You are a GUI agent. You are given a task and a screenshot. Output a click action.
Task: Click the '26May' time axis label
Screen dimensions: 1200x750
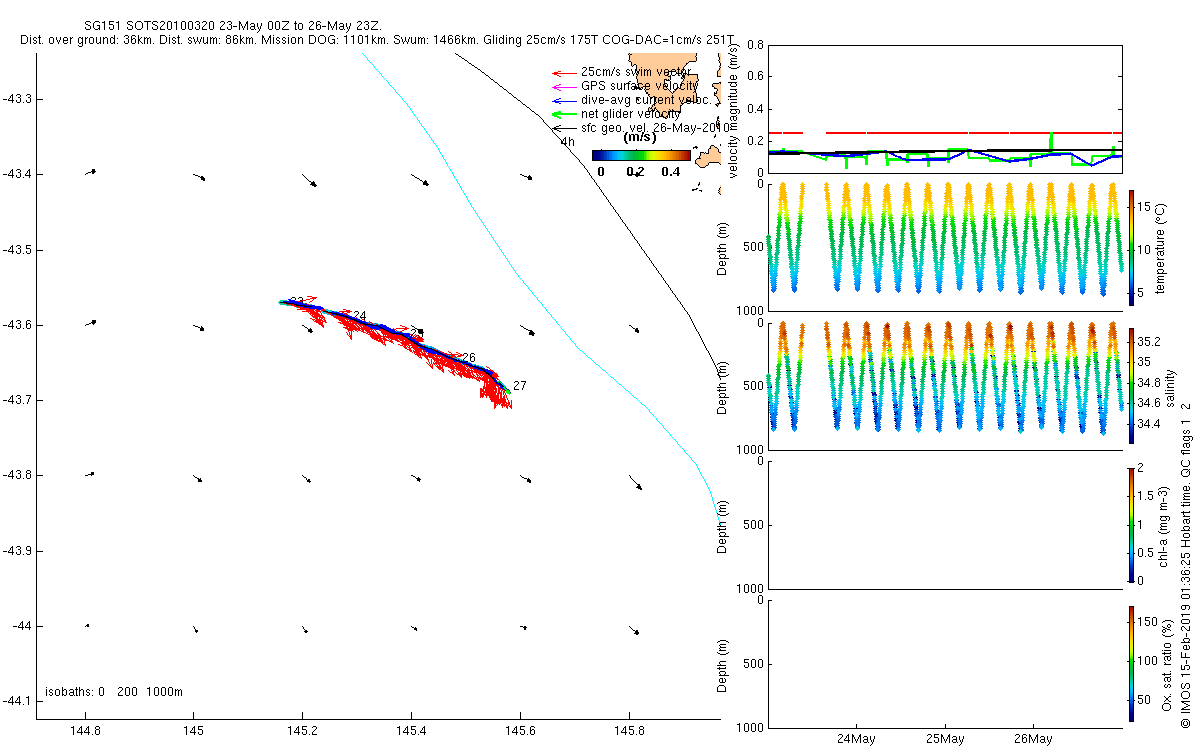[1033, 740]
